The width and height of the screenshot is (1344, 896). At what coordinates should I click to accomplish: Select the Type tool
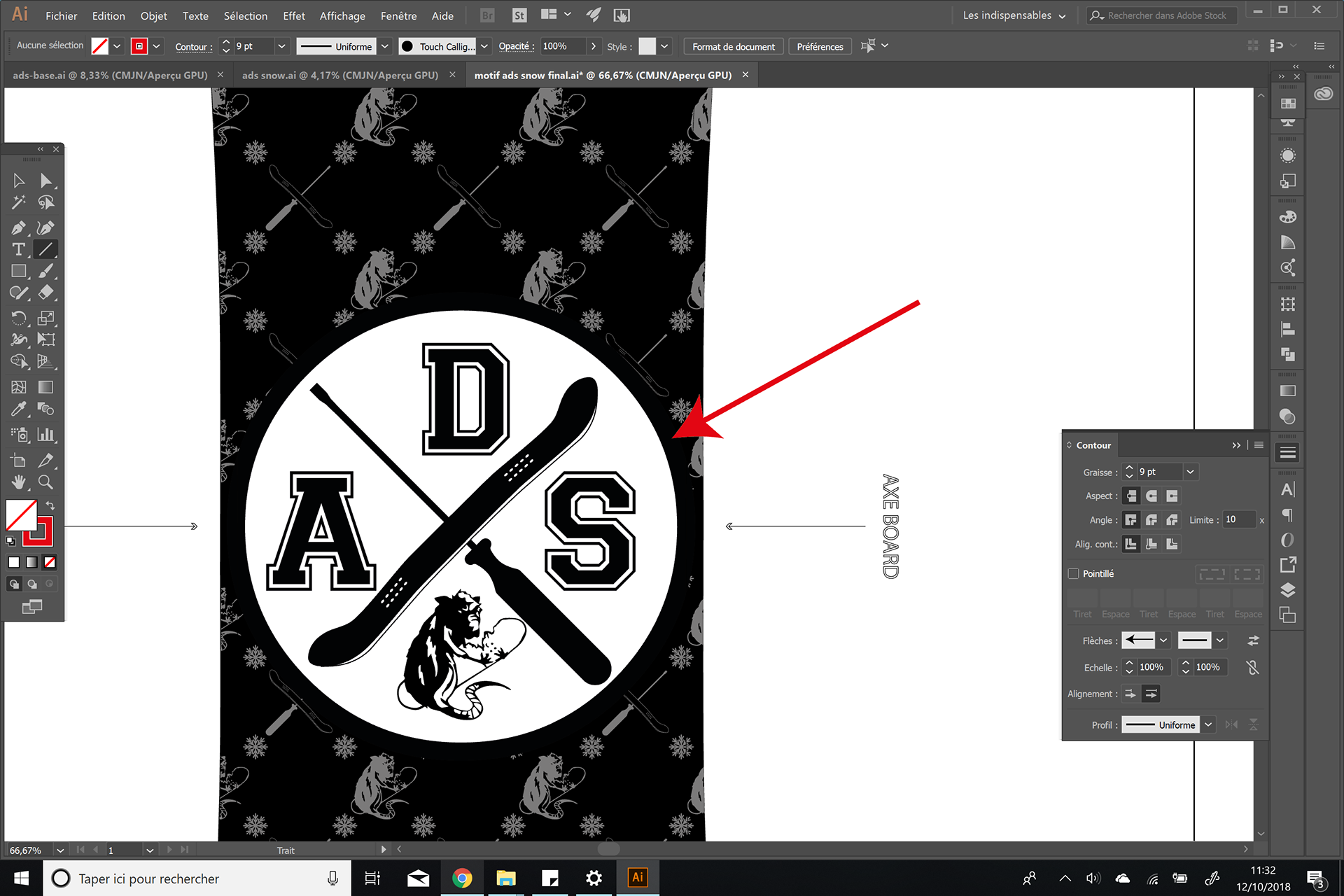click(19, 249)
